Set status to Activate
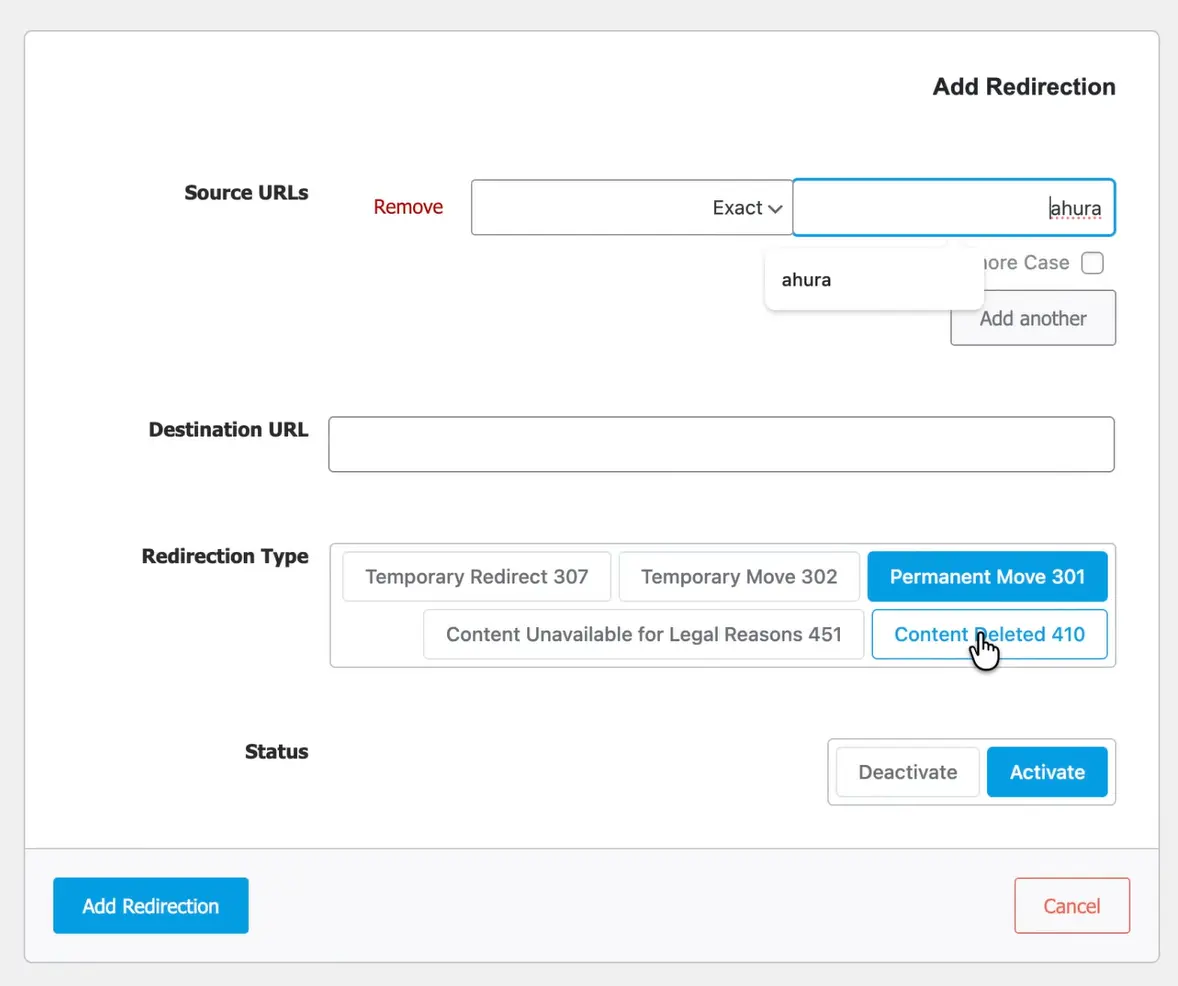The width and height of the screenshot is (1178, 986). [1047, 772]
